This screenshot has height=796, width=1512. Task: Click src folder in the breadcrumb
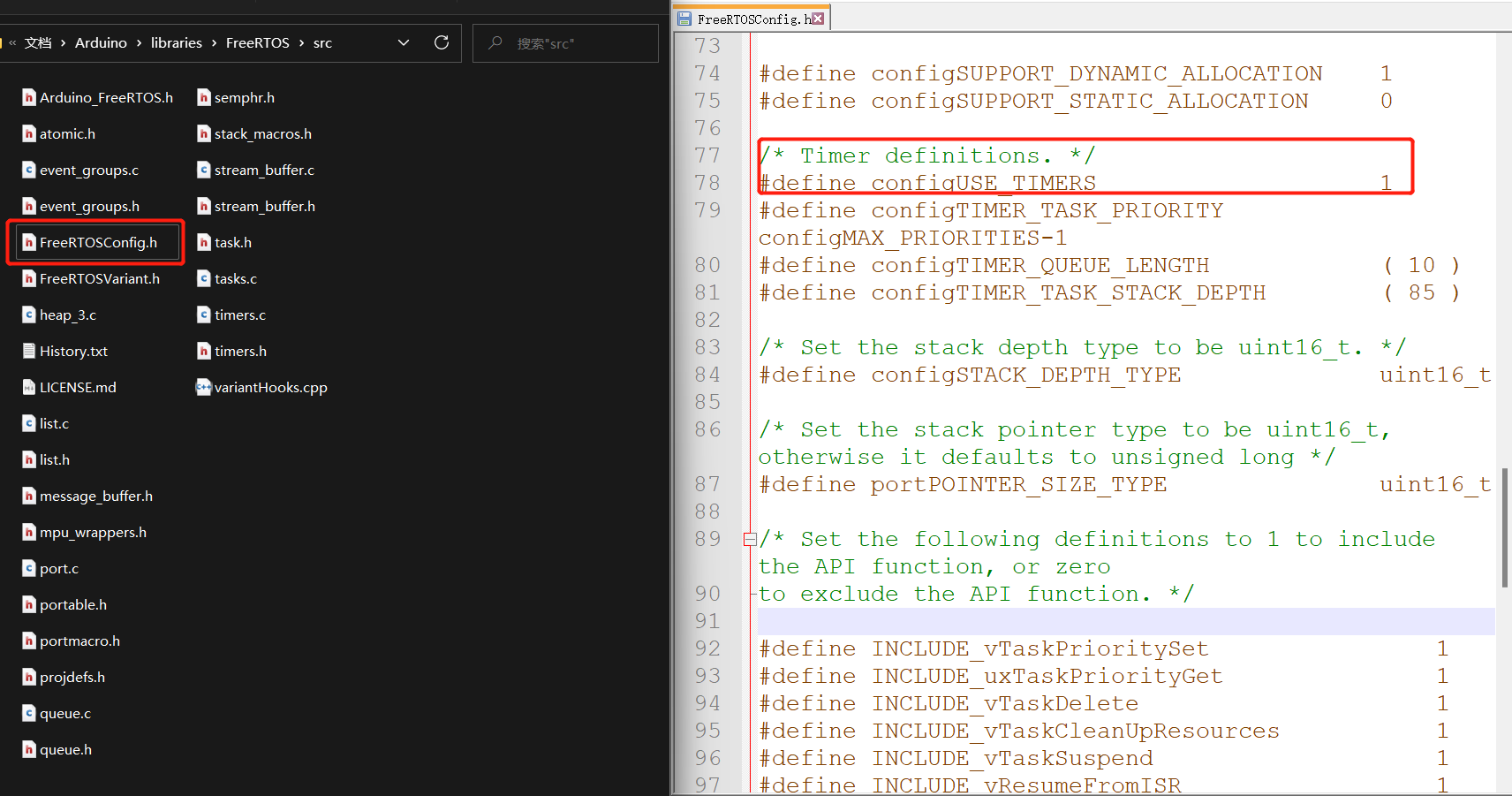pyautogui.click(x=322, y=42)
